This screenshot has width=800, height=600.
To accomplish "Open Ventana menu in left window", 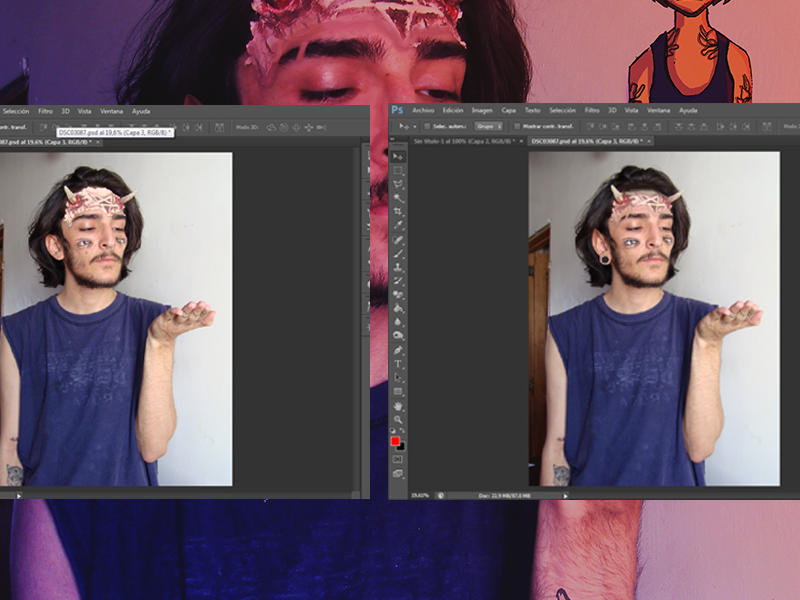I will tap(111, 111).
